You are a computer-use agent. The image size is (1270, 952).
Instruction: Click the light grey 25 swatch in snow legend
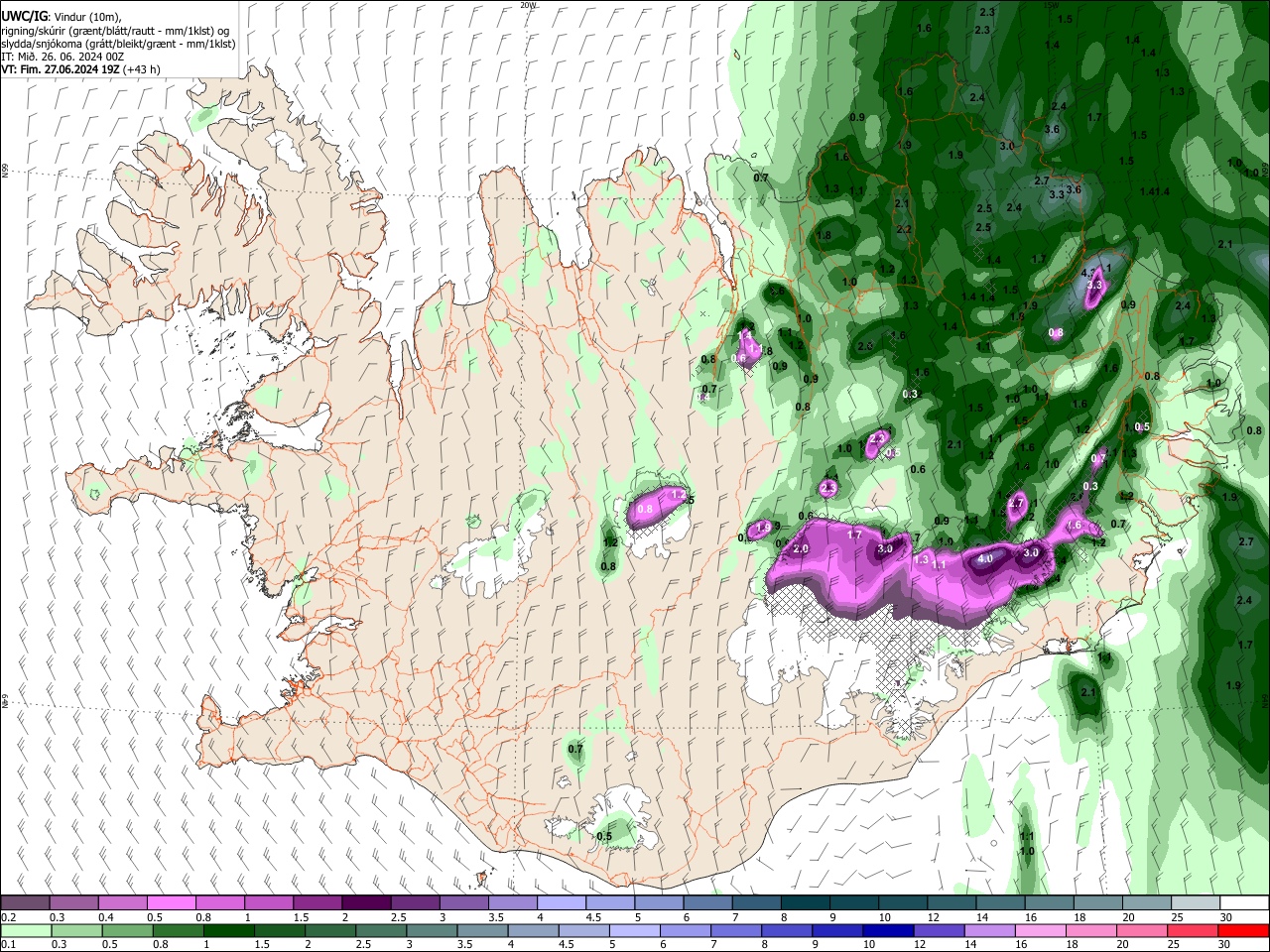pyautogui.click(x=1196, y=903)
